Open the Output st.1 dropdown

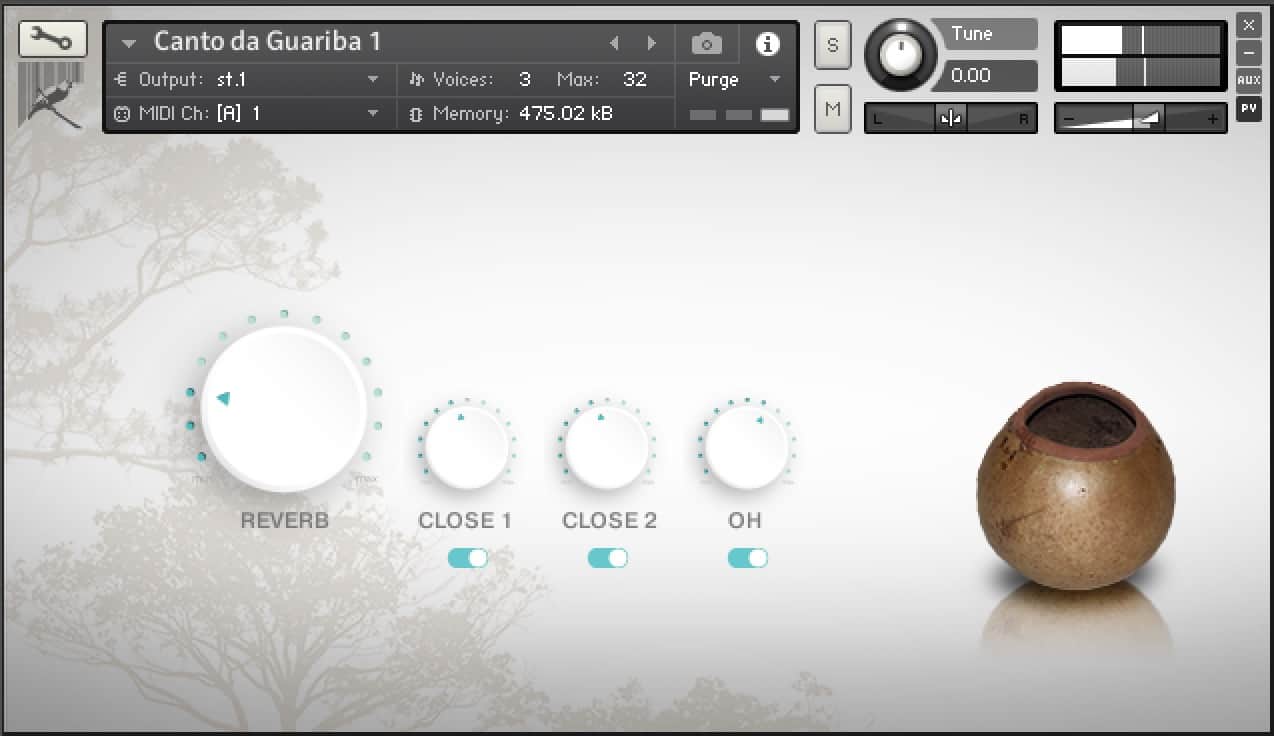click(x=373, y=79)
